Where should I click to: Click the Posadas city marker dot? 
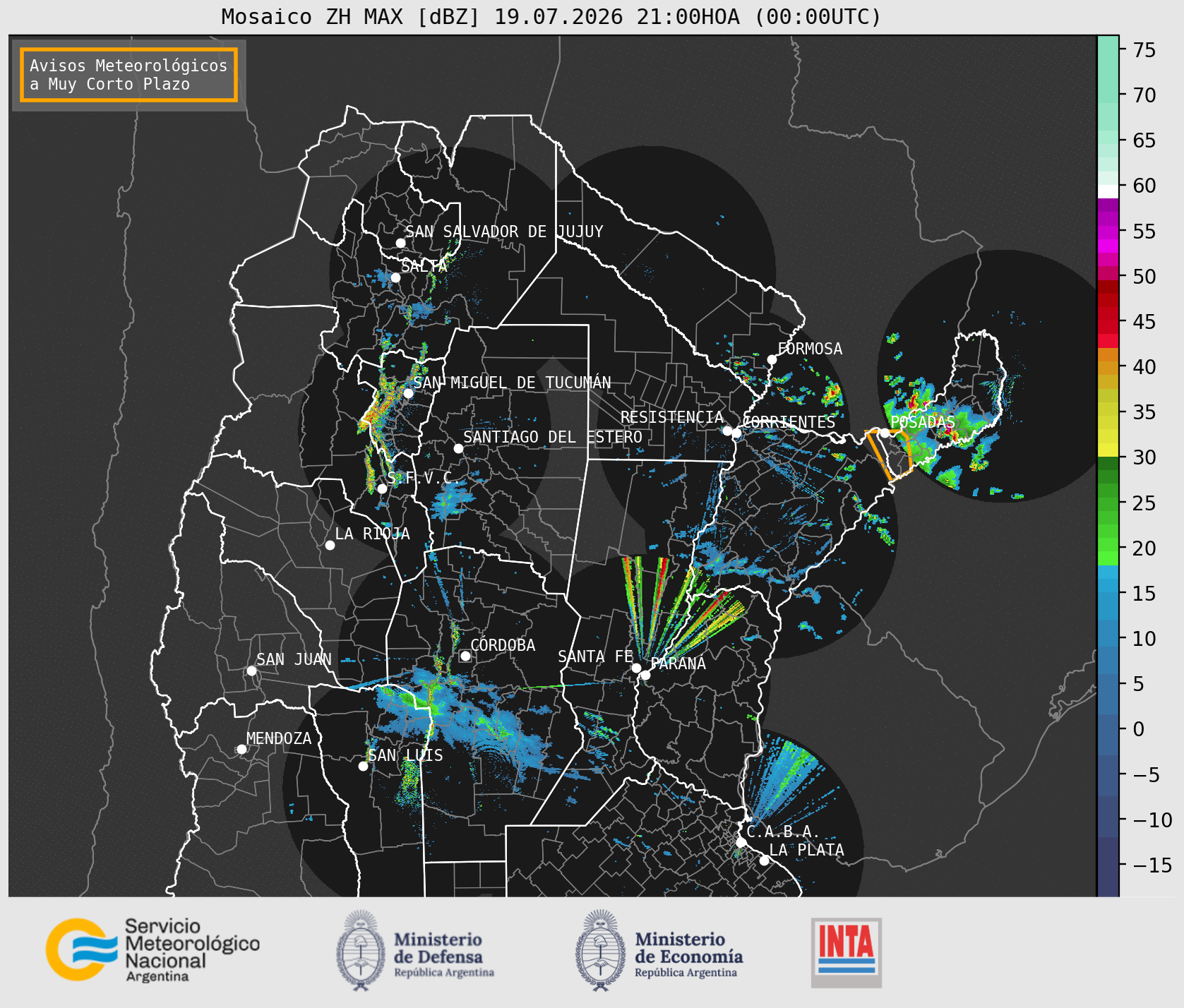coord(885,433)
